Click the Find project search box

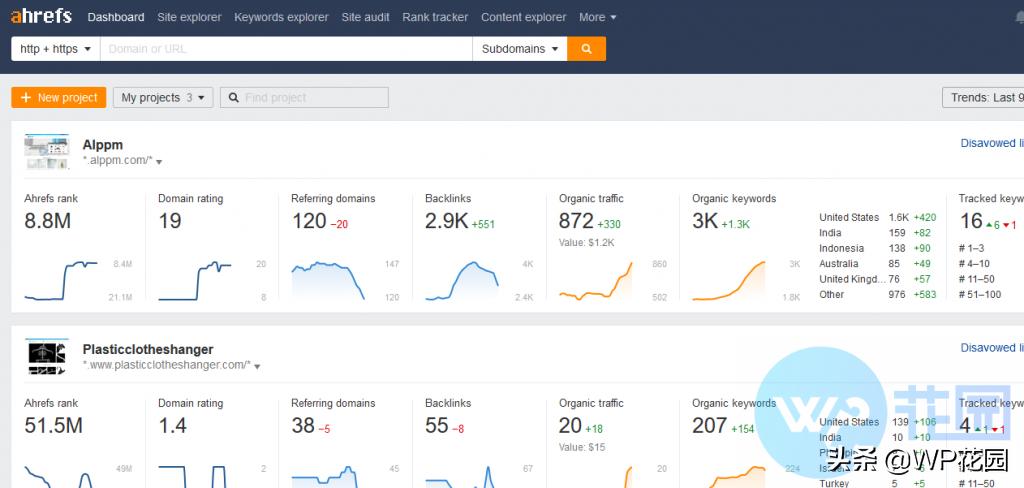click(x=304, y=98)
